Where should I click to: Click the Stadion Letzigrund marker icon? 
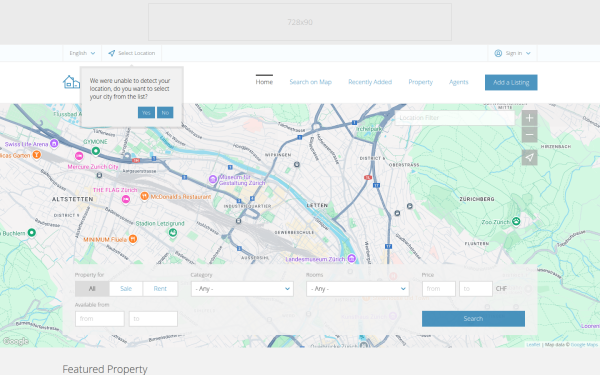tap(173, 232)
